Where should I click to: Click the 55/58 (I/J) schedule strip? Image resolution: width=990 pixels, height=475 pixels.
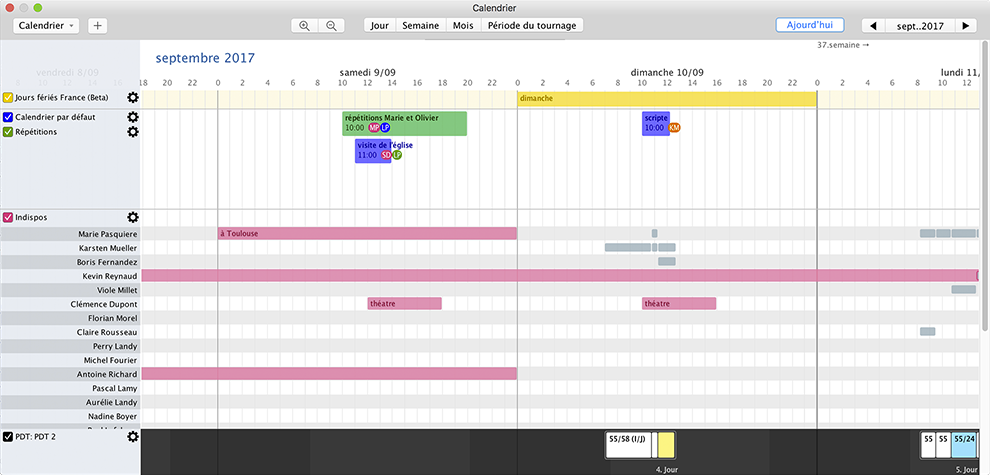(x=628, y=444)
